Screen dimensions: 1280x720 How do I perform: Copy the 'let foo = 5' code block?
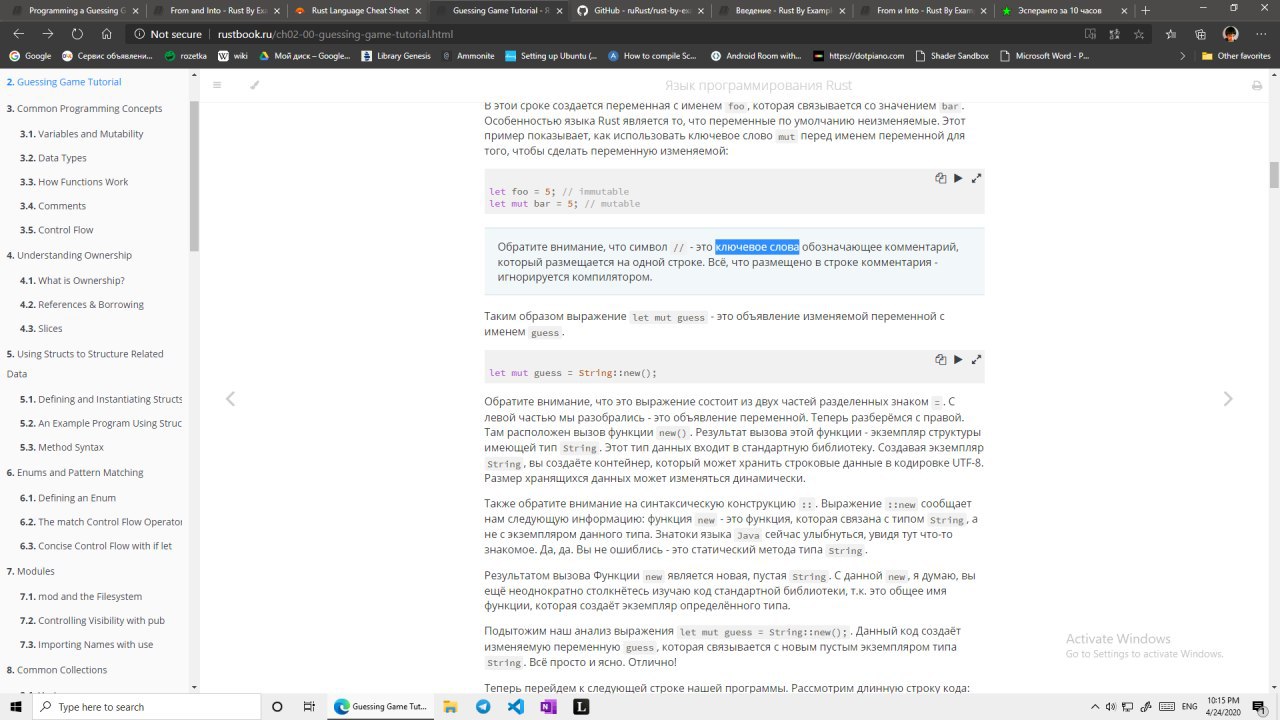940,178
